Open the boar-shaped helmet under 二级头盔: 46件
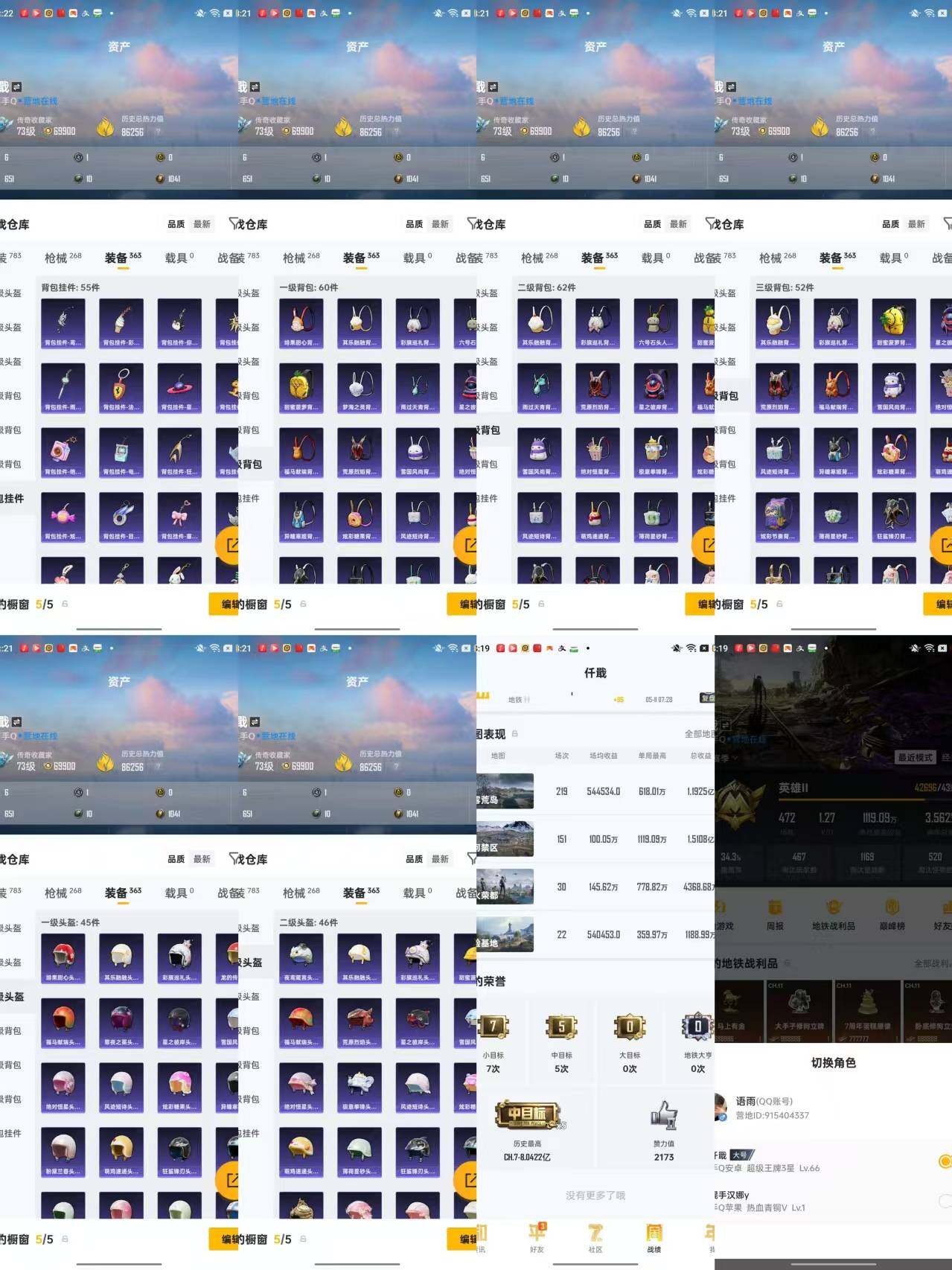952x1270 pixels. point(360,1023)
